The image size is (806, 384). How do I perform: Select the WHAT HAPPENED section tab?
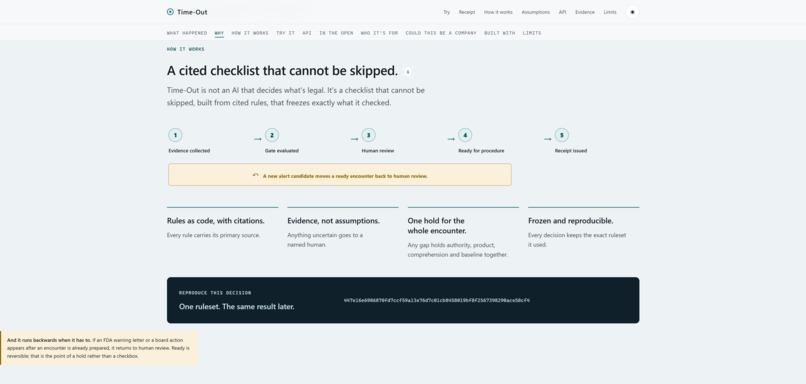(x=187, y=33)
